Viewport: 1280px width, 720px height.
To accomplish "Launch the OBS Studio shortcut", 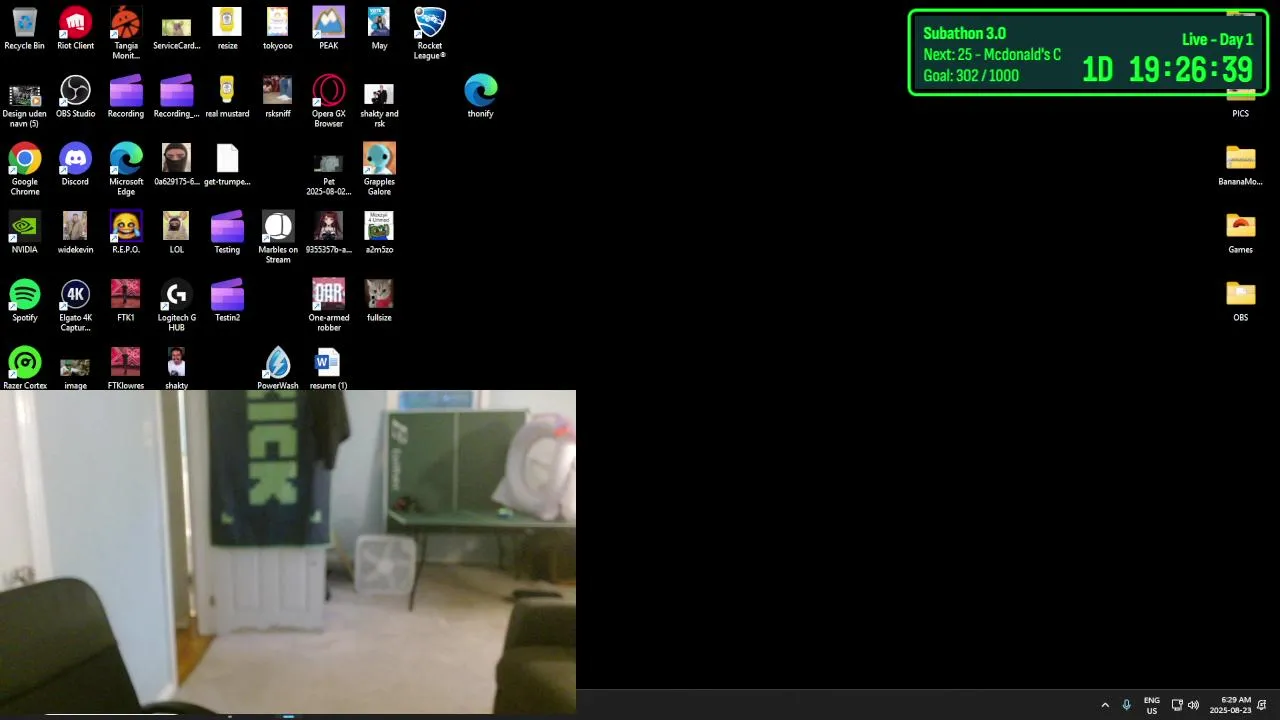I will 75,97.
